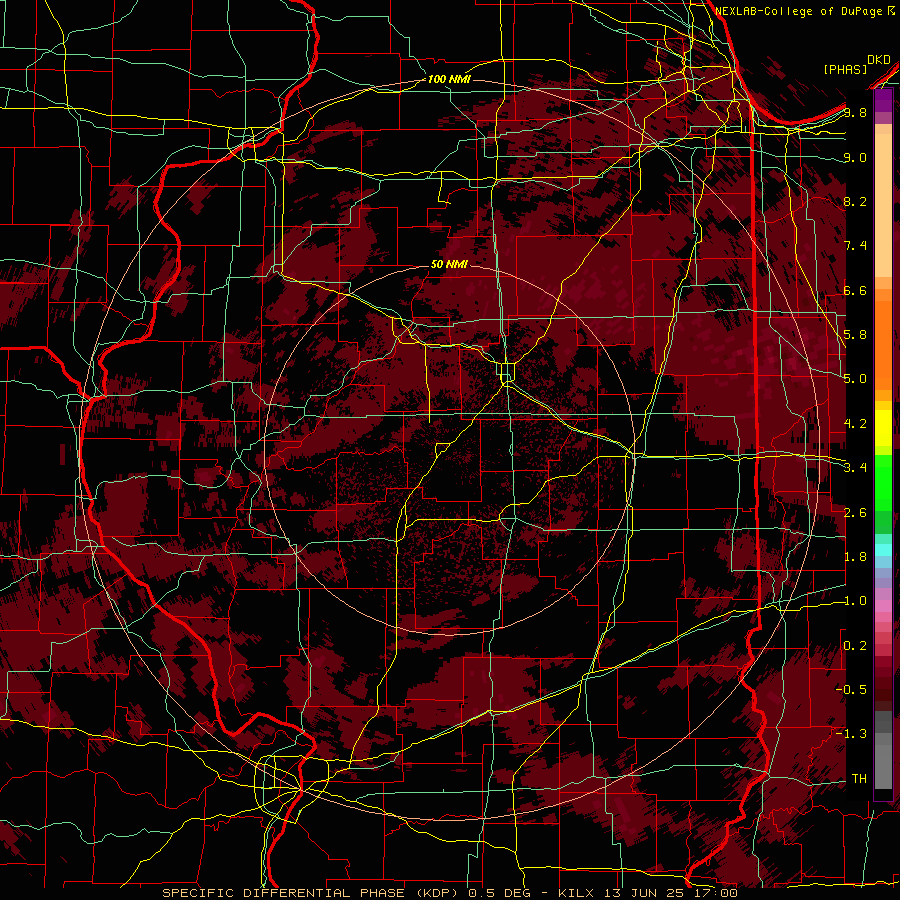This screenshot has height=900, width=900.
Task: Click the 9.0 value on color scale
Action: pyautogui.click(x=855, y=157)
